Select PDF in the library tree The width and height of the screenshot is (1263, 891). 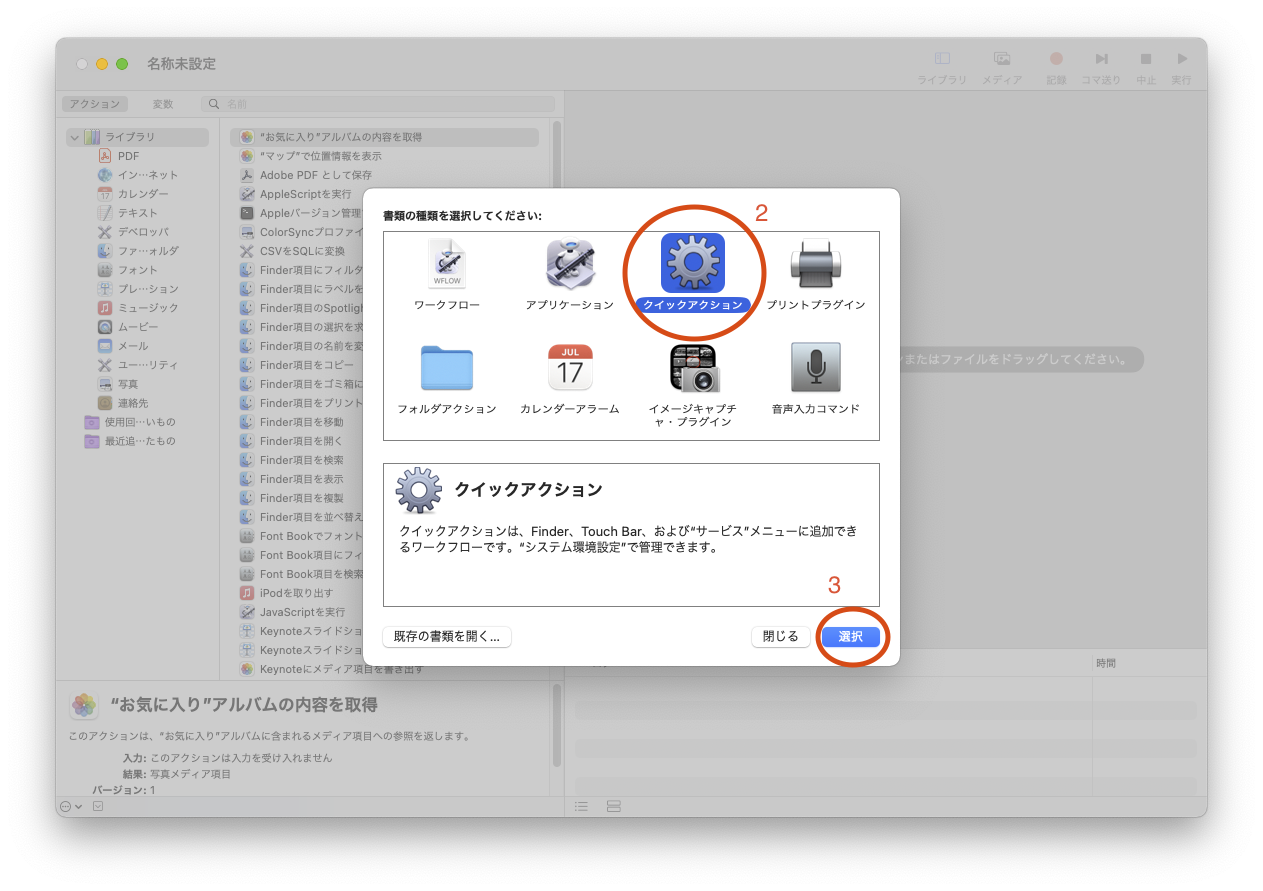tap(128, 156)
